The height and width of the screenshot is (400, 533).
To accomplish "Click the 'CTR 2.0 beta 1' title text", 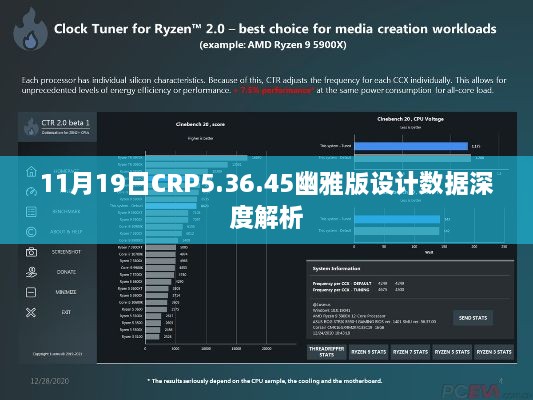I will pos(65,123).
